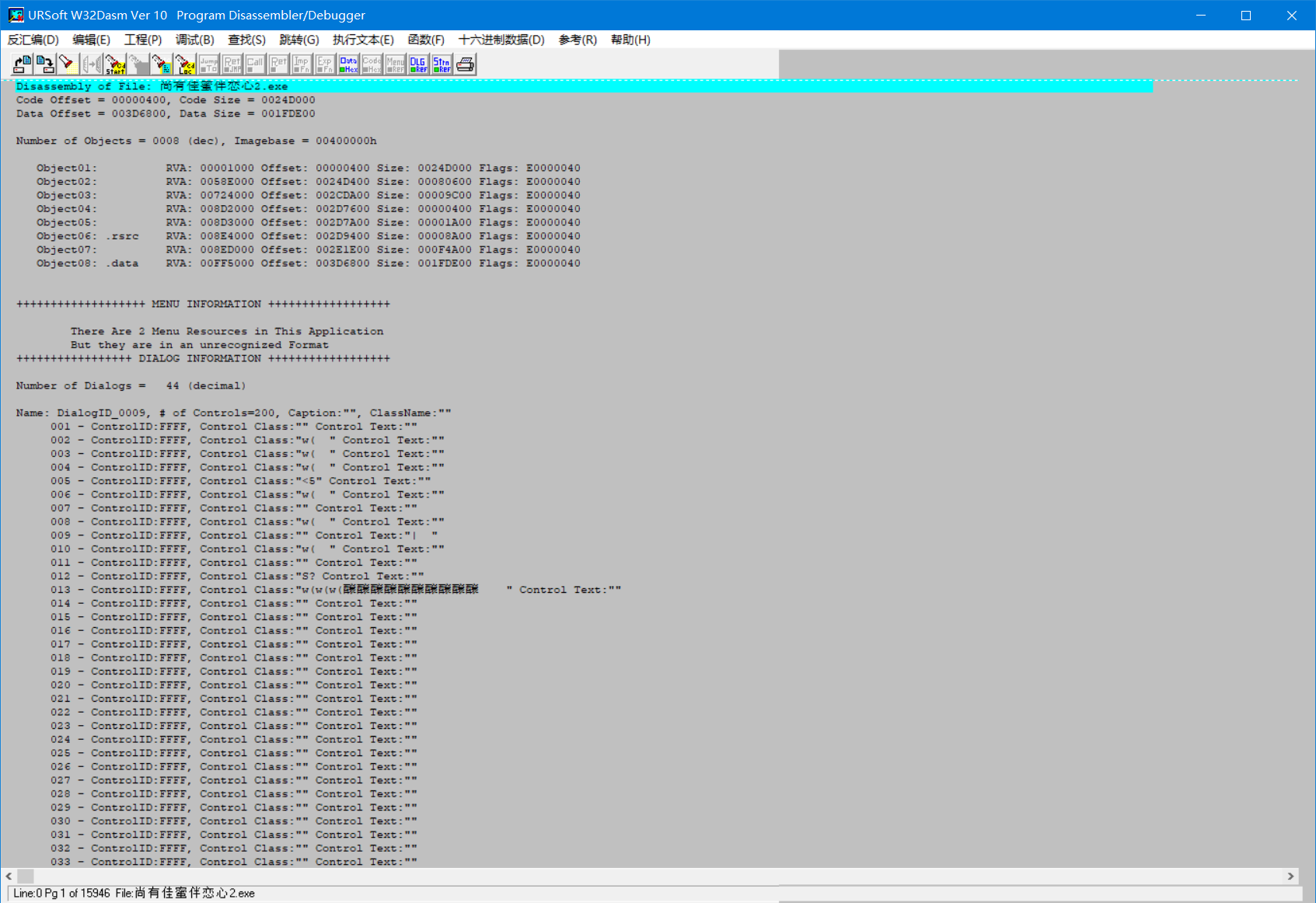Open Exp Fn exported functions icon
This screenshot has height=903, width=1316.
click(325, 64)
